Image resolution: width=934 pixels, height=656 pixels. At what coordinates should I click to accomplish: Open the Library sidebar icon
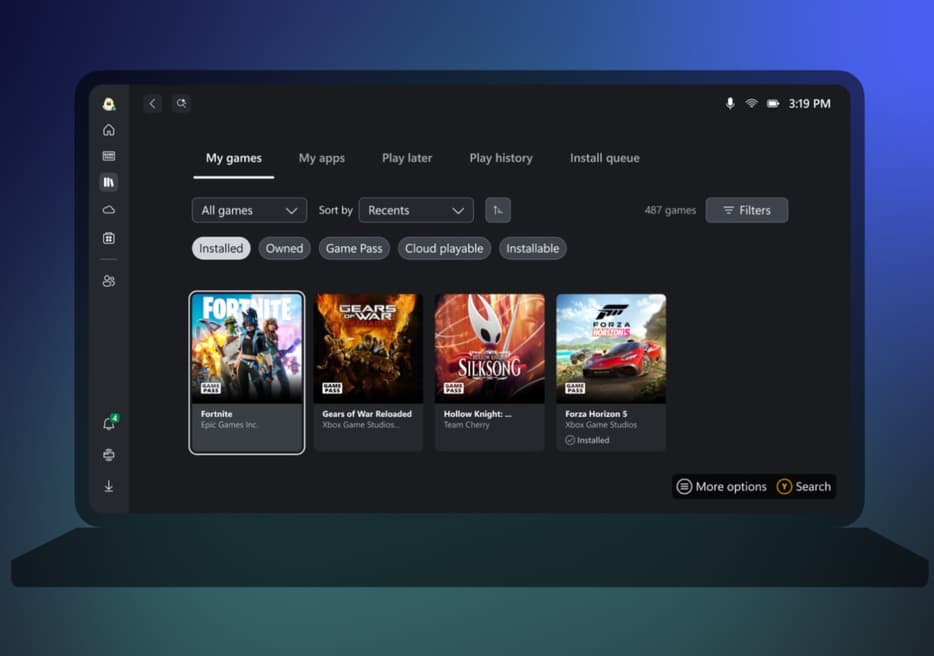[x=108, y=182]
